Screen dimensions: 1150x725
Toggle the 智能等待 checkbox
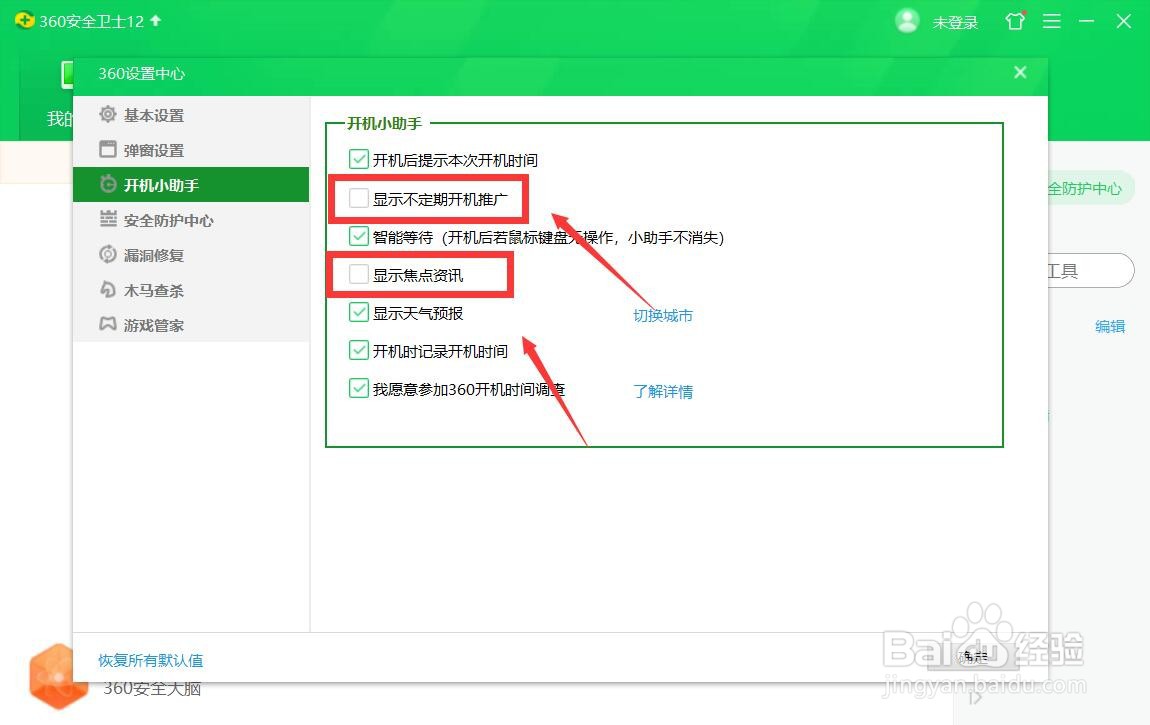click(x=359, y=236)
